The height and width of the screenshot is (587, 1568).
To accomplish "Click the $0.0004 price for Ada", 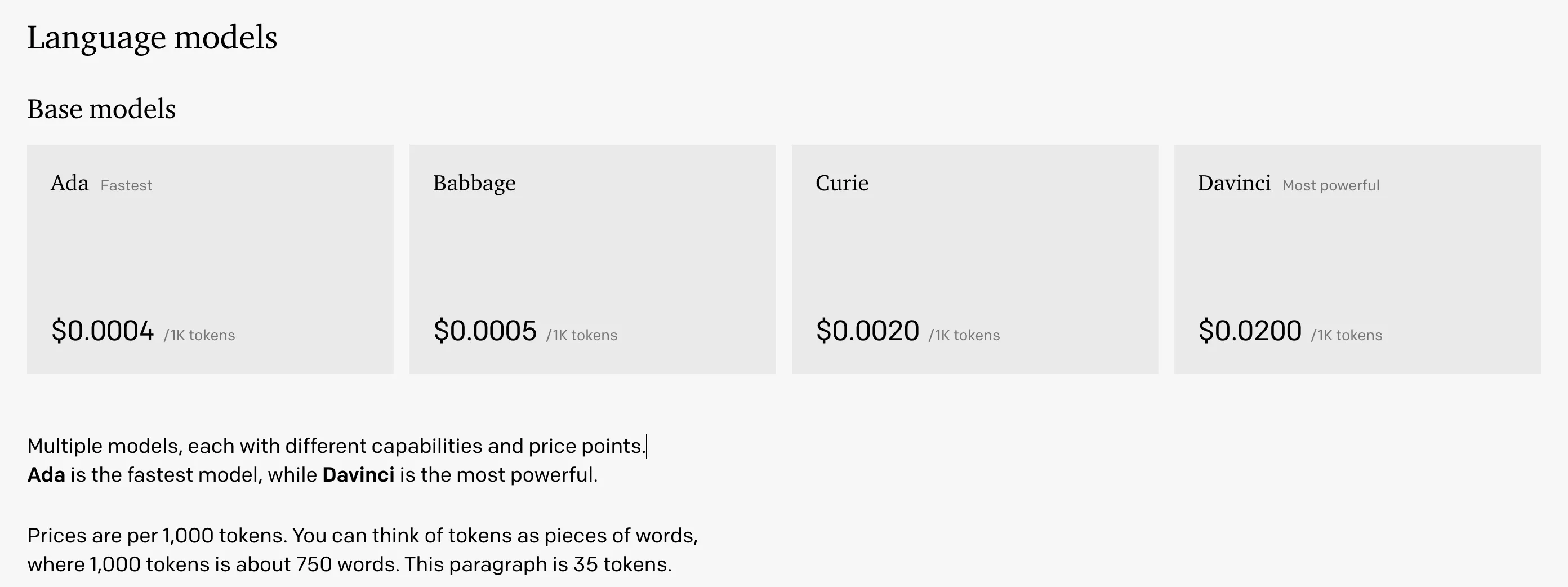I will (x=103, y=331).
